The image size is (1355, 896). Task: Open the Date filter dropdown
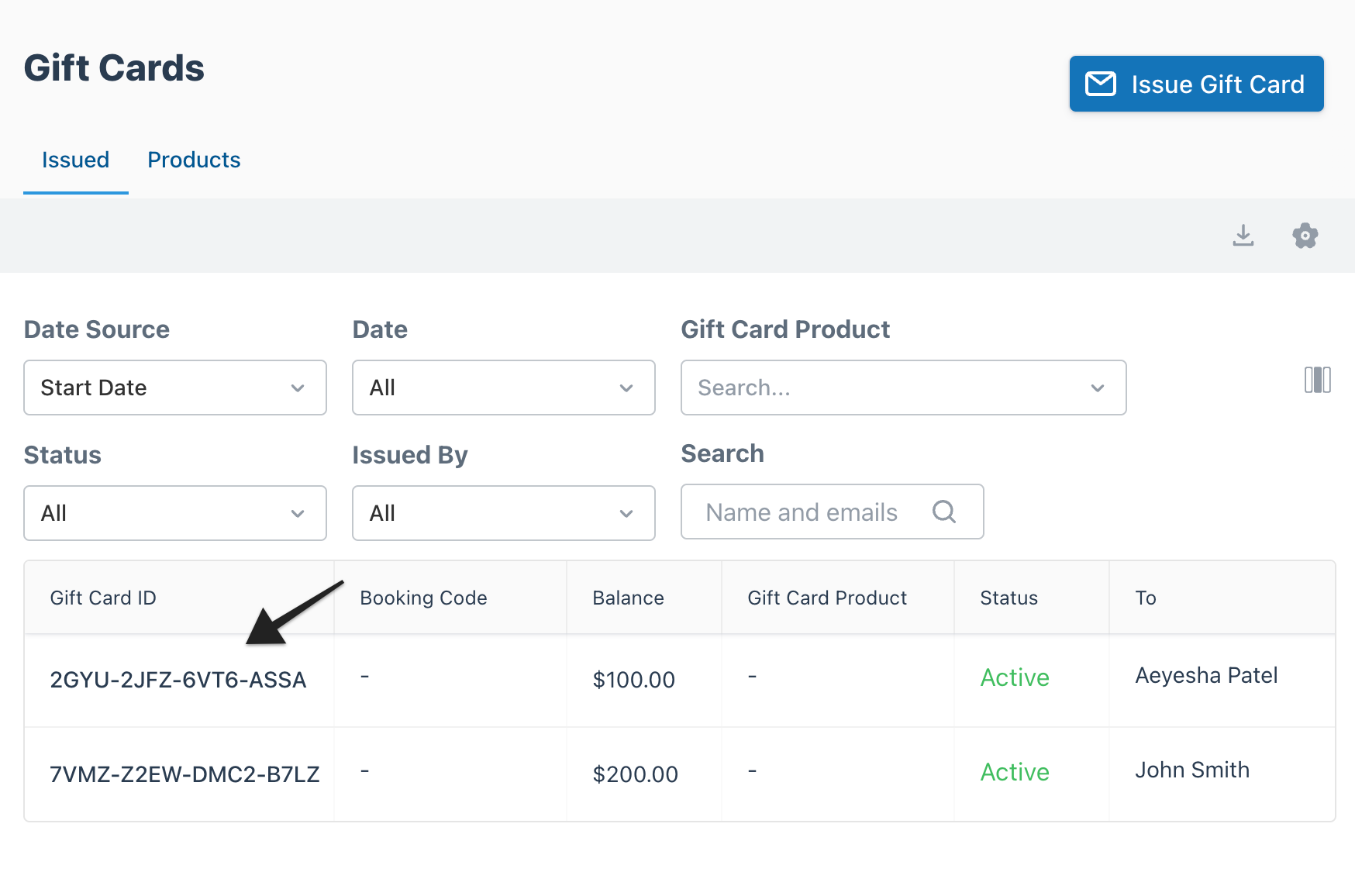pos(503,388)
